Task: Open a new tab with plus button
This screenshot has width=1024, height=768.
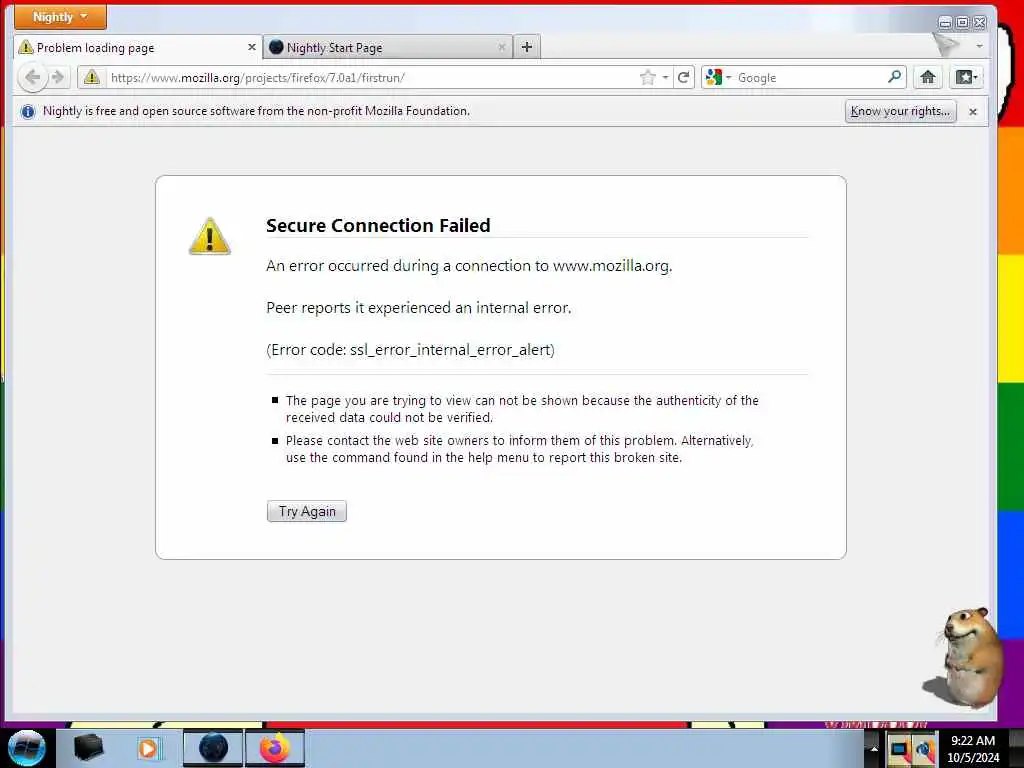Action: [x=527, y=47]
